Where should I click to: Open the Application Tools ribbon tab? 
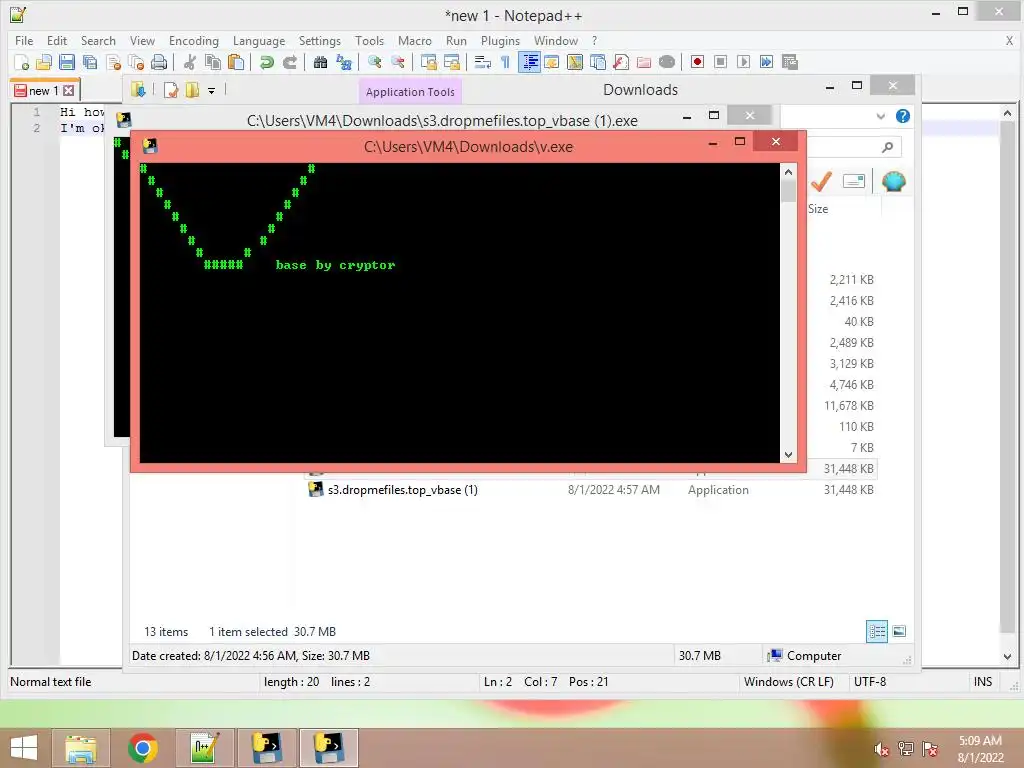tap(410, 92)
